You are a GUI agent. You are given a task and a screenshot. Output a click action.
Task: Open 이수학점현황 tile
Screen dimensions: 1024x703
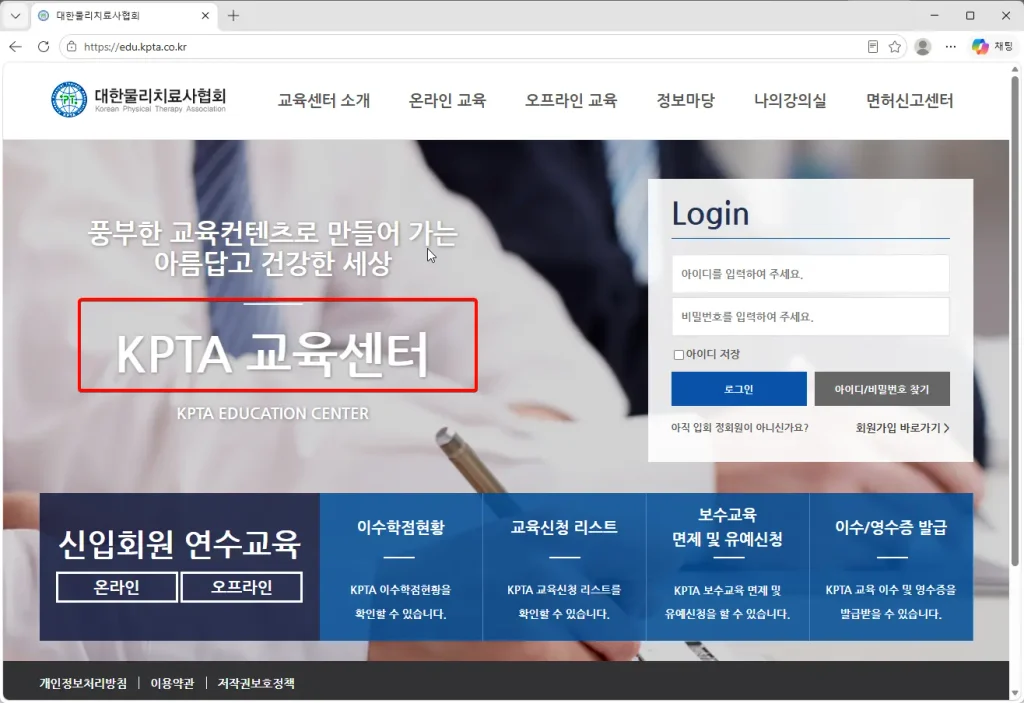pyautogui.click(x=400, y=567)
